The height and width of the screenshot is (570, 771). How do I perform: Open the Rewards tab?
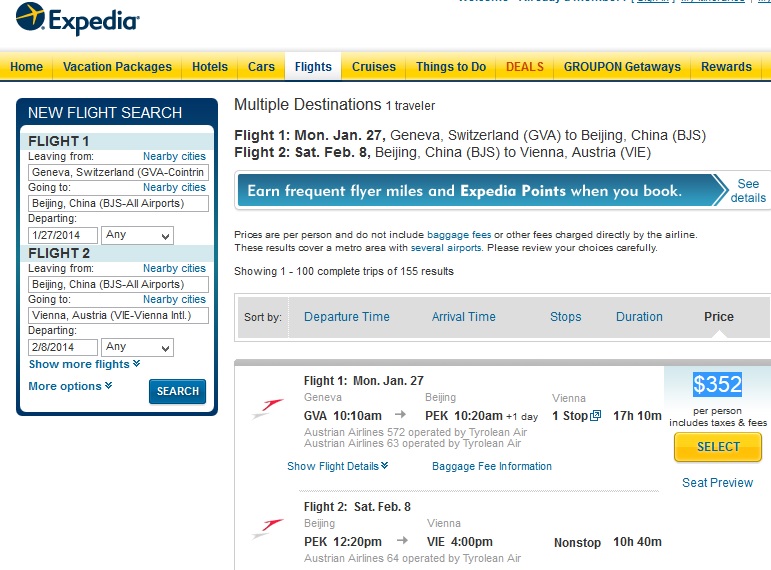pos(726,67)
